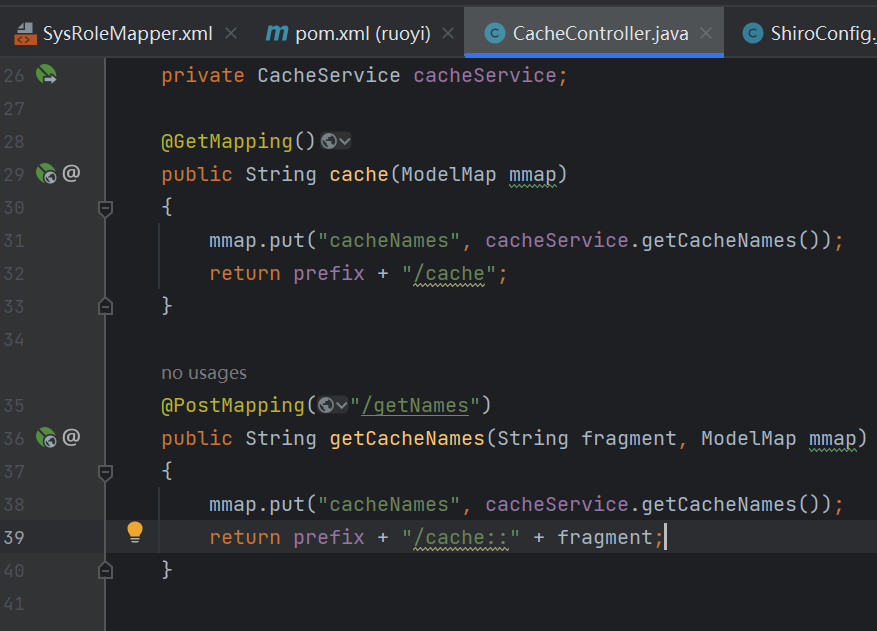Open the URL globe dropdown inside @PostMapping
This screenshot has height=631, width=877.
click(333, 405)
